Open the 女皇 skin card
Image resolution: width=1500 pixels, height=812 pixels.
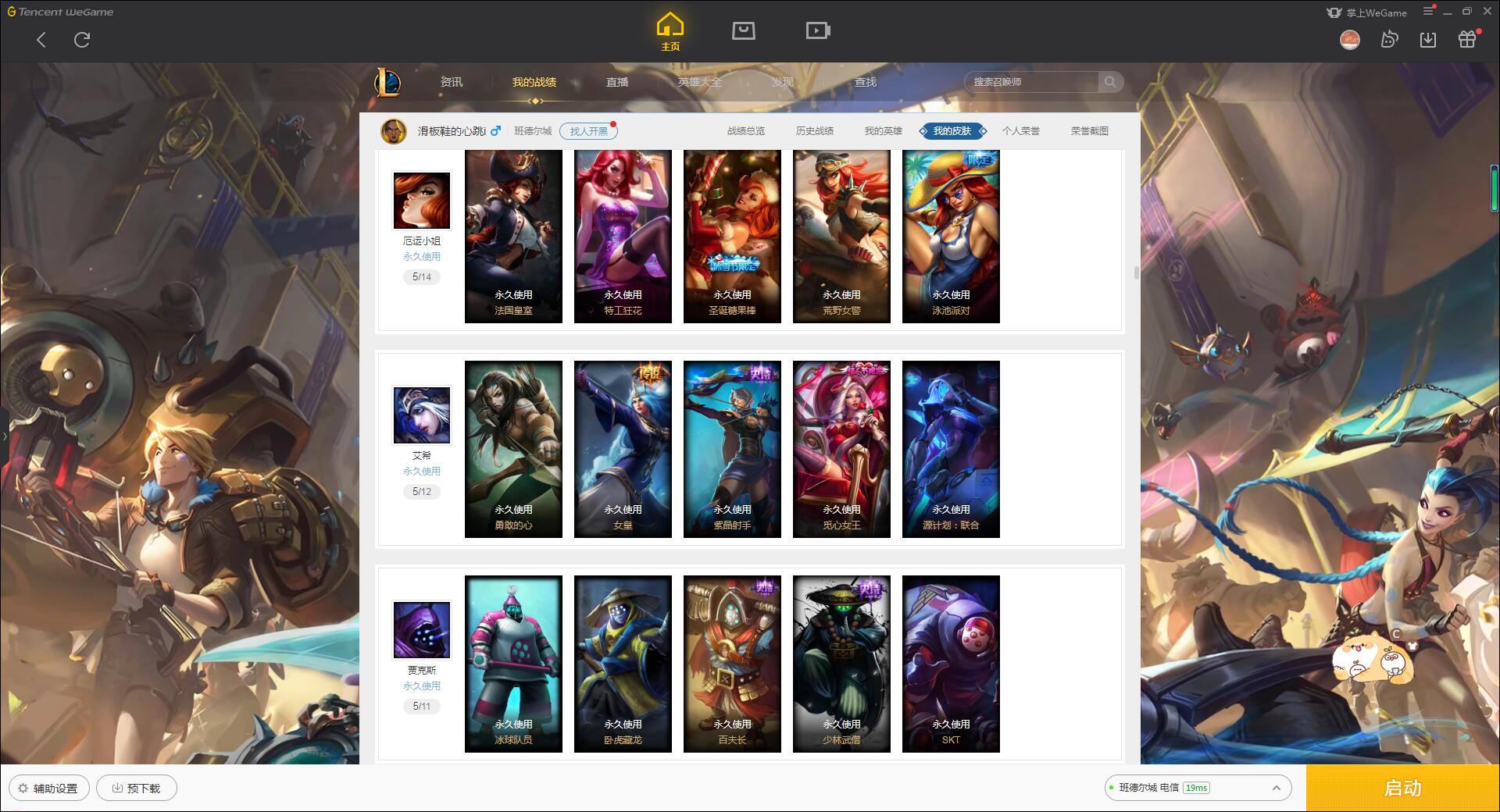click(623, 449)
